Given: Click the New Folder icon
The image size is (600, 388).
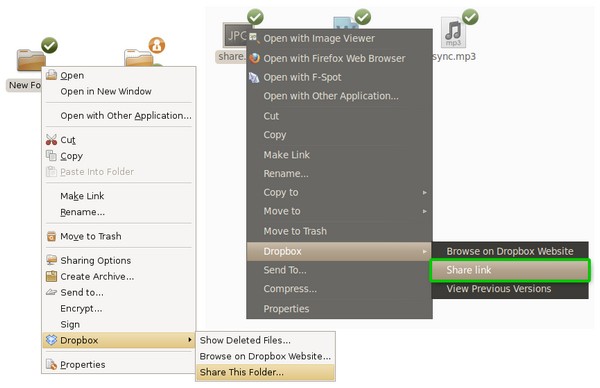Looking at the screenshot, I should [x=31, y=60].
